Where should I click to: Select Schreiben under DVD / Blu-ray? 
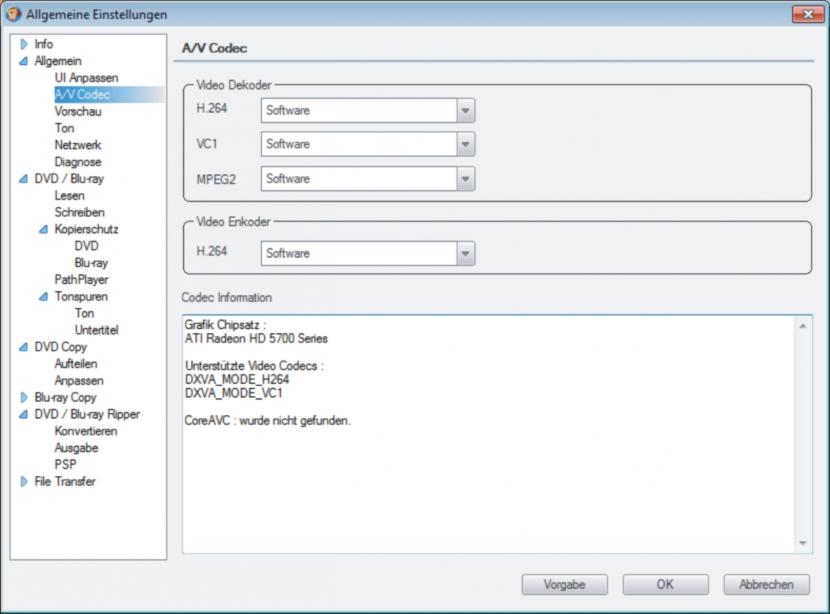[x=79, y=212]
